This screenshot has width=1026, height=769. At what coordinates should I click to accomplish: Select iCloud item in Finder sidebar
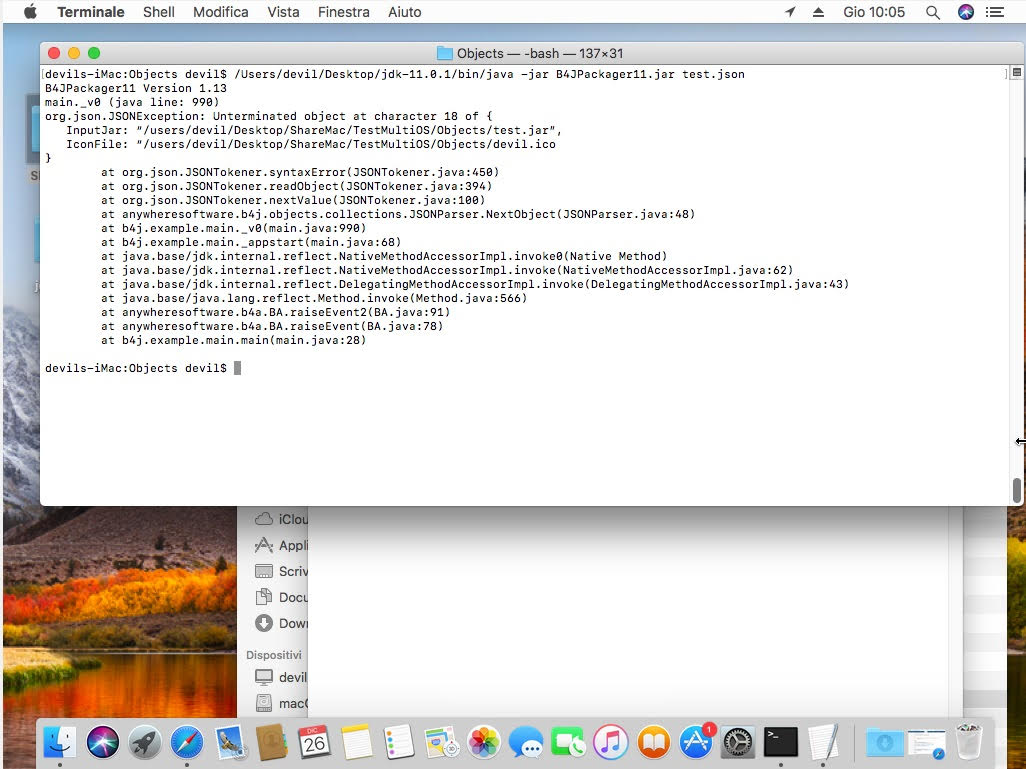281,519
